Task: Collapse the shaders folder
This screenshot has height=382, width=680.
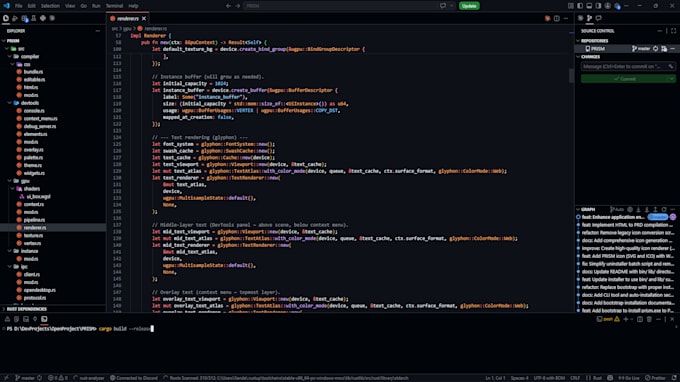Action: pyautogui.click(x=13, y=189)
